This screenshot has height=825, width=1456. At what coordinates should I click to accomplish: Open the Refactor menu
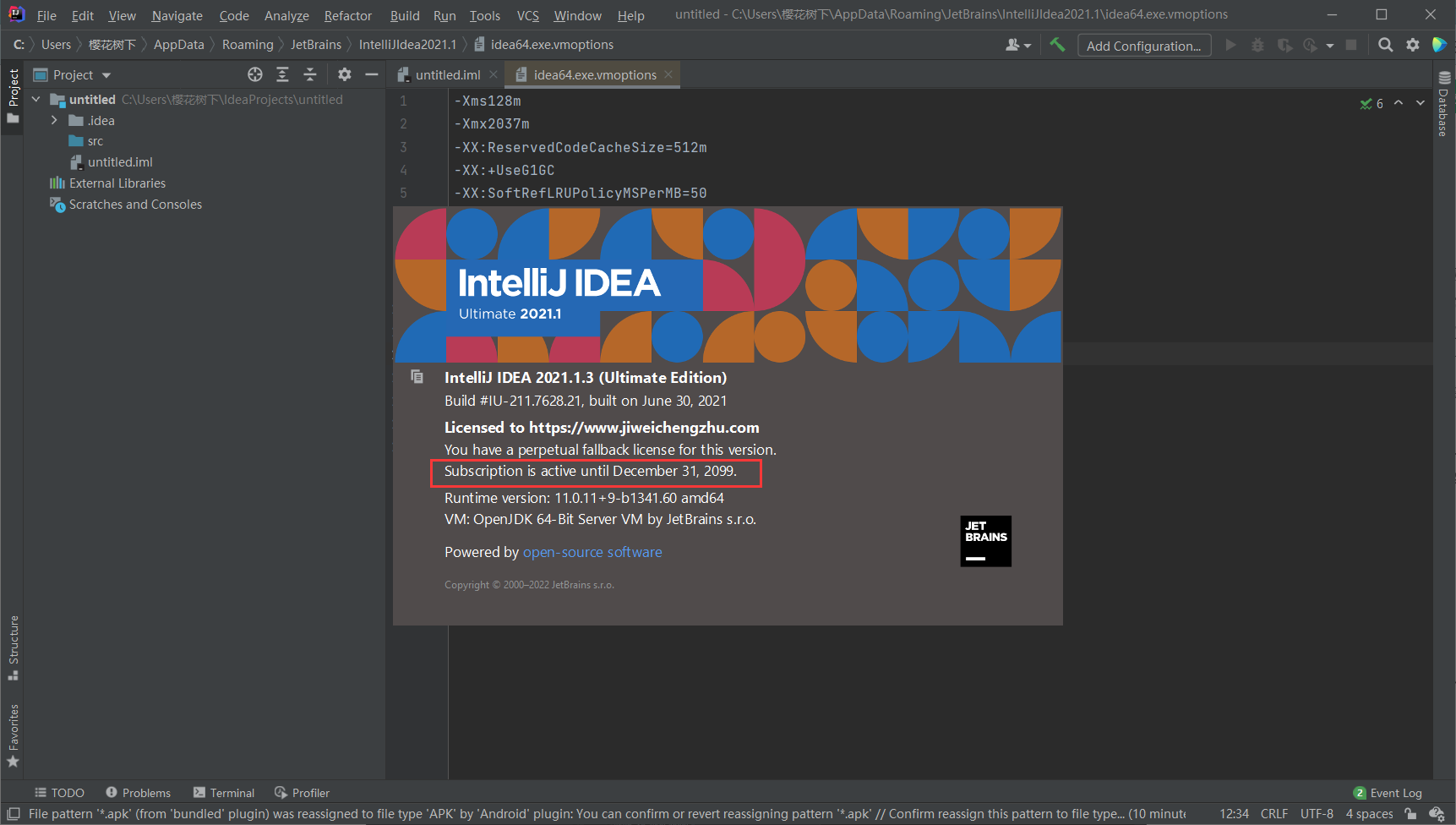347,15
